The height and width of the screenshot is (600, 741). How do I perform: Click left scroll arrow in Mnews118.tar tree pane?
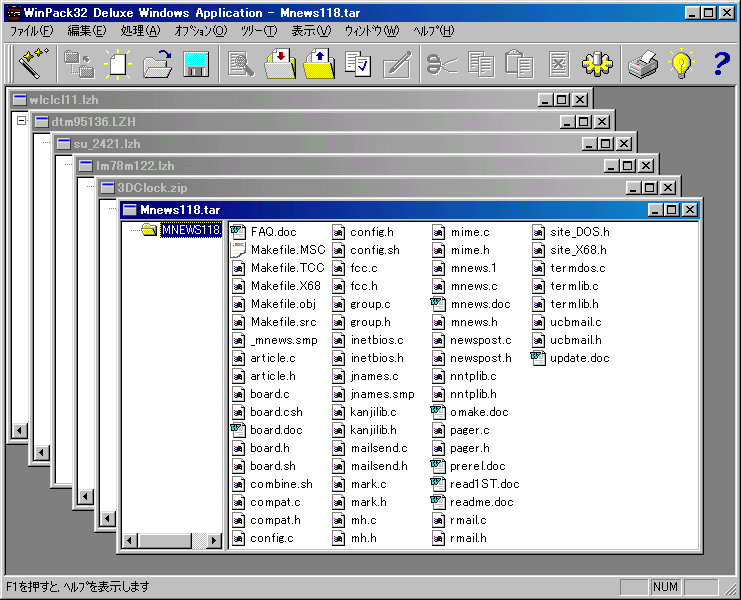click(130, 540)
